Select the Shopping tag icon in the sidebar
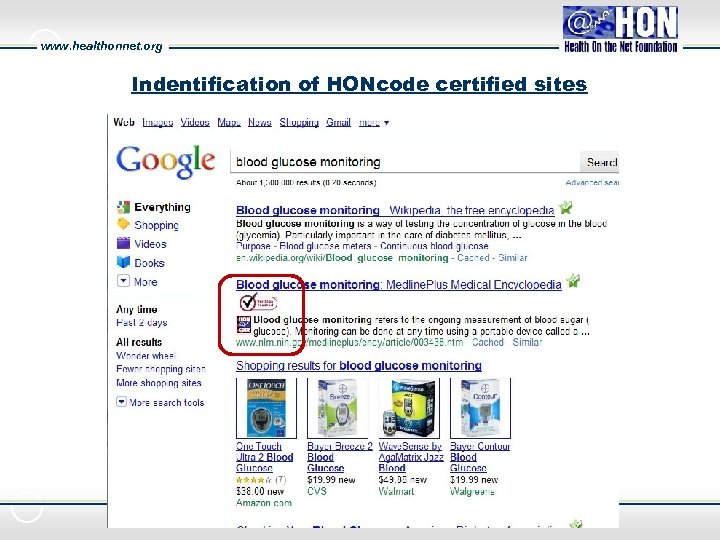Image resolution: width=720 pixels, height=540 pixels. coord(123,224)
